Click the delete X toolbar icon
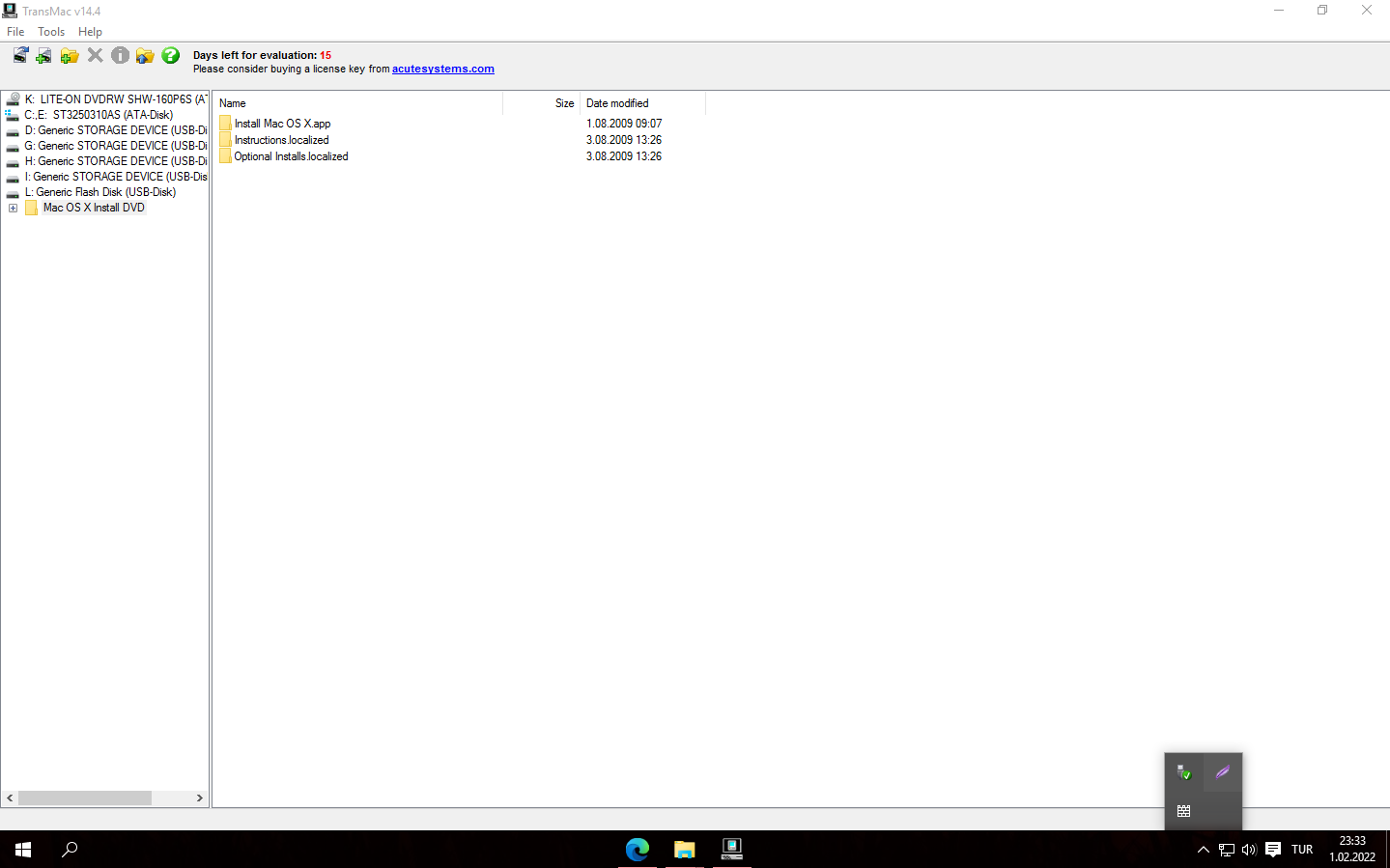Image resolution: width=1390 pixels, height=868 pixels. click(x=95, y=55)
